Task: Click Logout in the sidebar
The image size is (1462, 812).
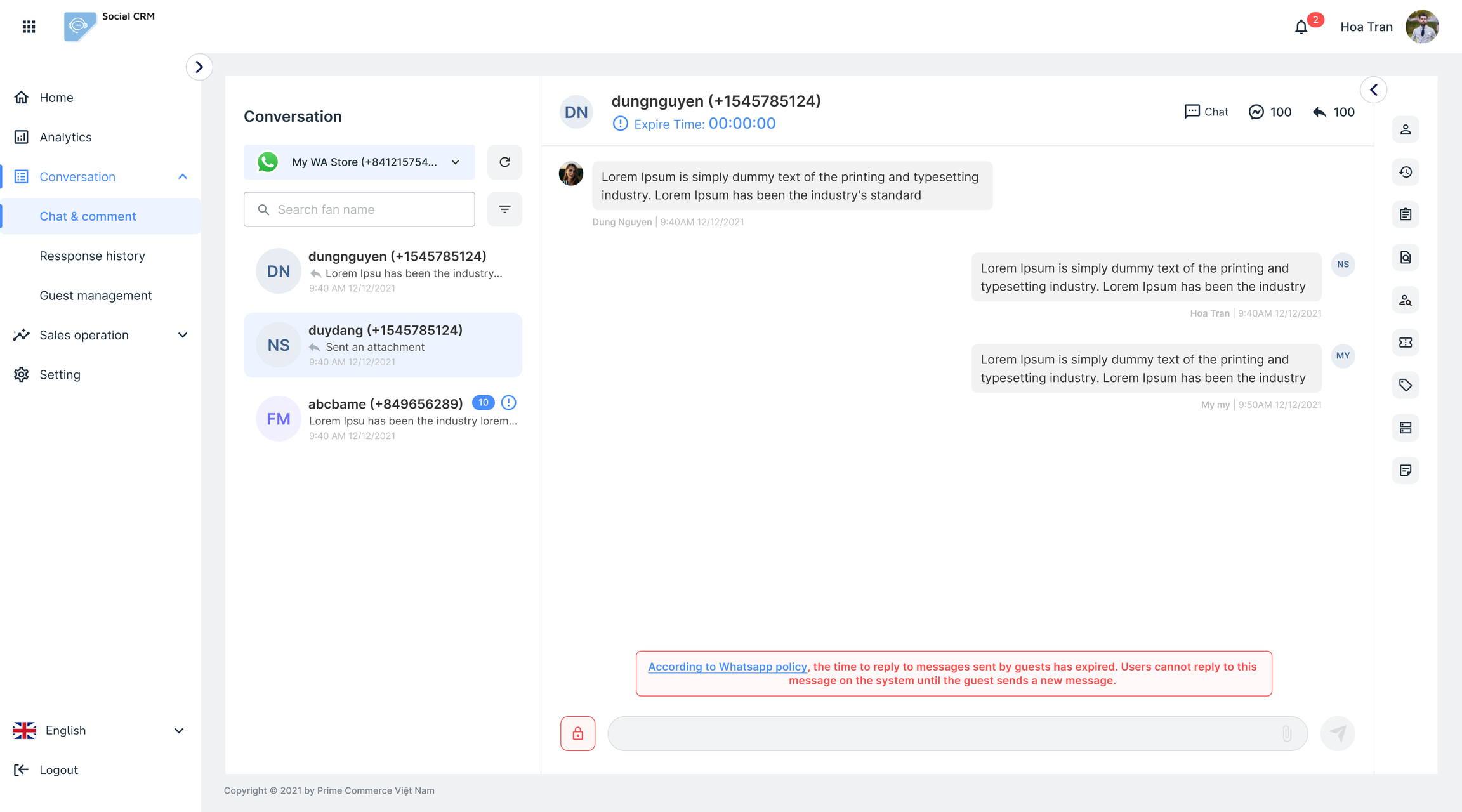Action: [x=58, y=769]
